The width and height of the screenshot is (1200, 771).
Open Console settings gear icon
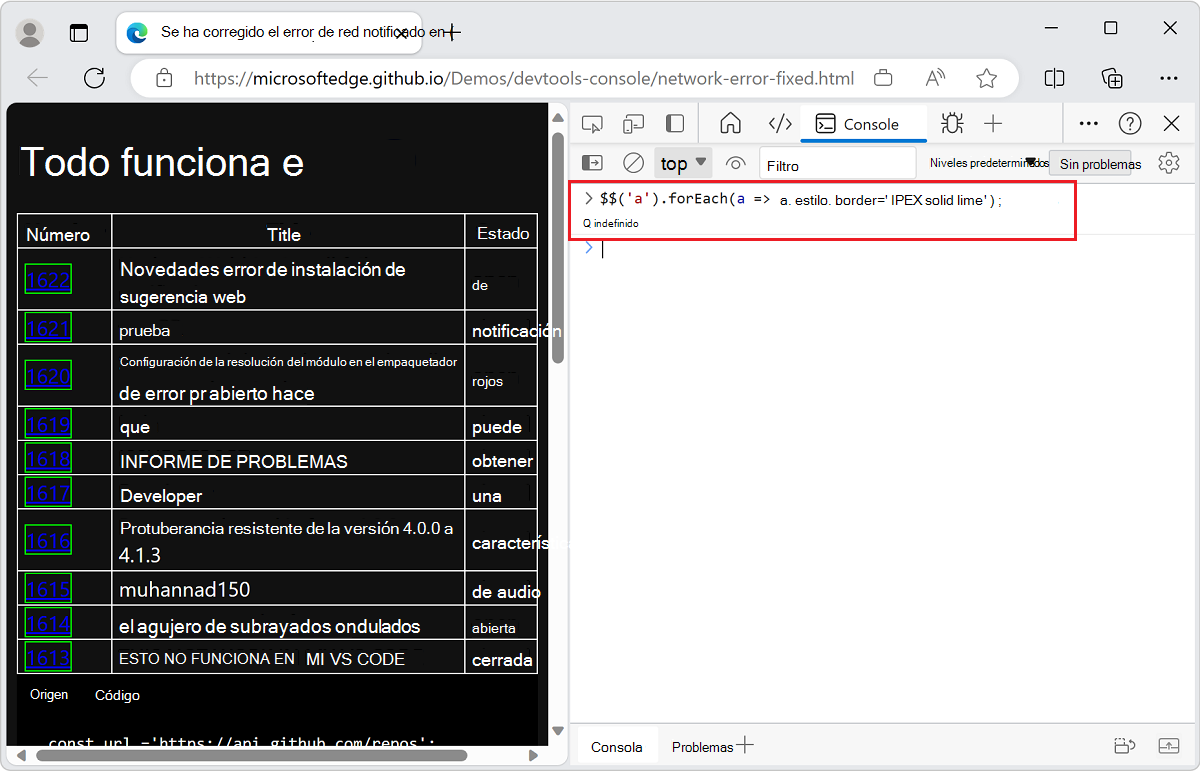(x=1169, y=163)
